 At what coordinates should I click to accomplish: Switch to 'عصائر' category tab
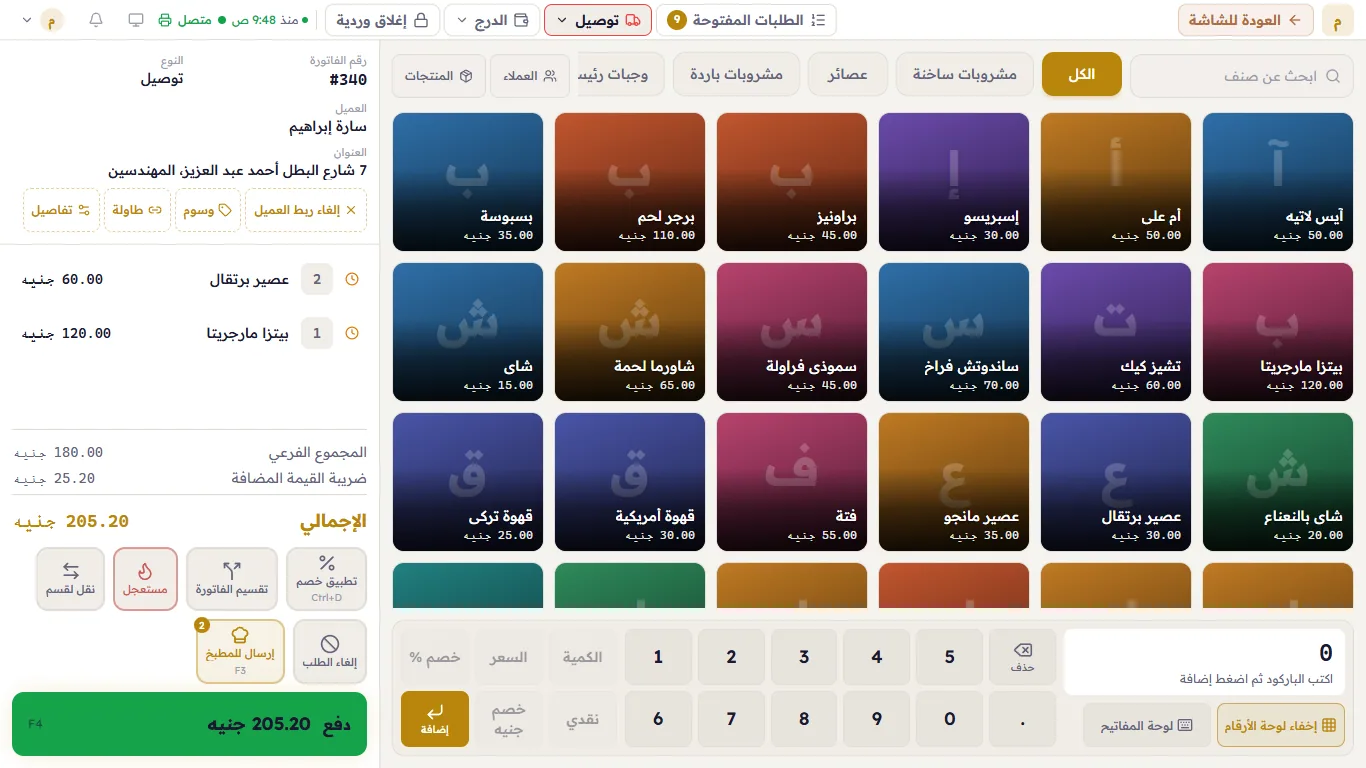pyautogui.click(x=848, y=75)
